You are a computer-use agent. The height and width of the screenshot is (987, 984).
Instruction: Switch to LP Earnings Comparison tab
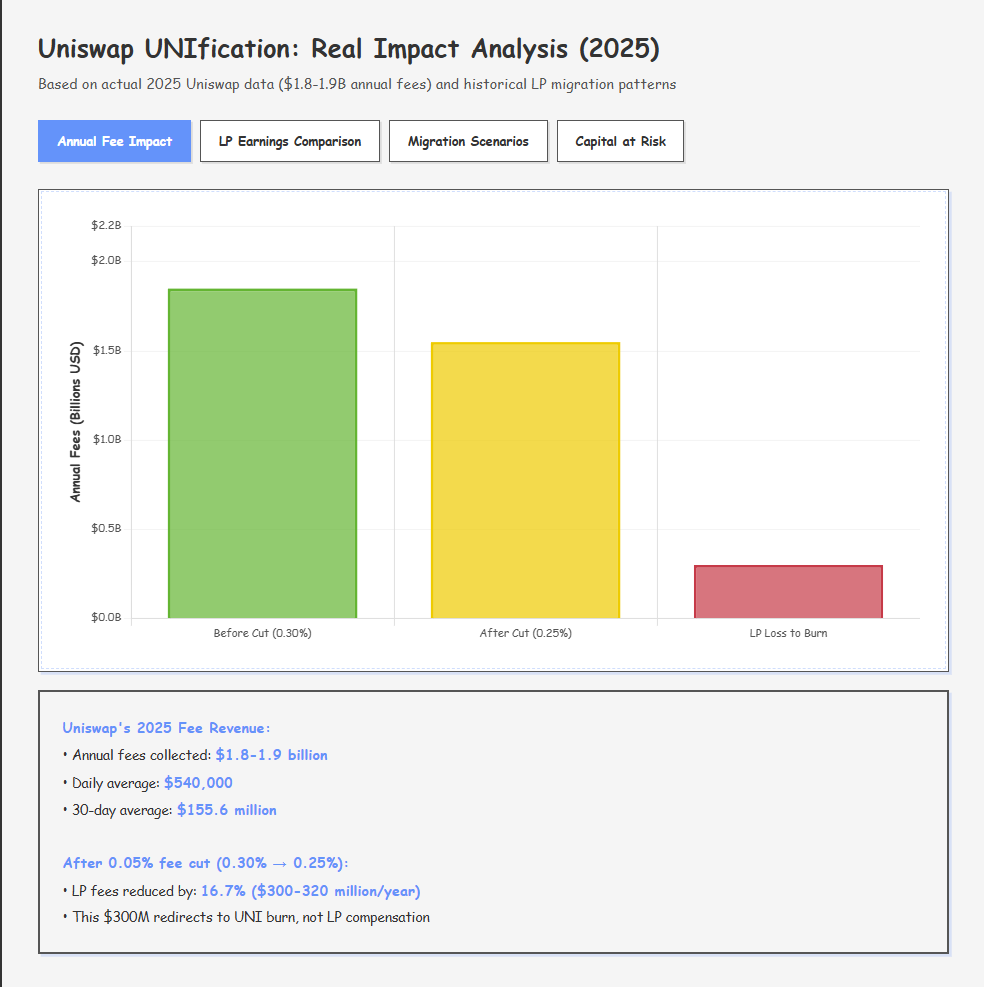pos(290,141)
